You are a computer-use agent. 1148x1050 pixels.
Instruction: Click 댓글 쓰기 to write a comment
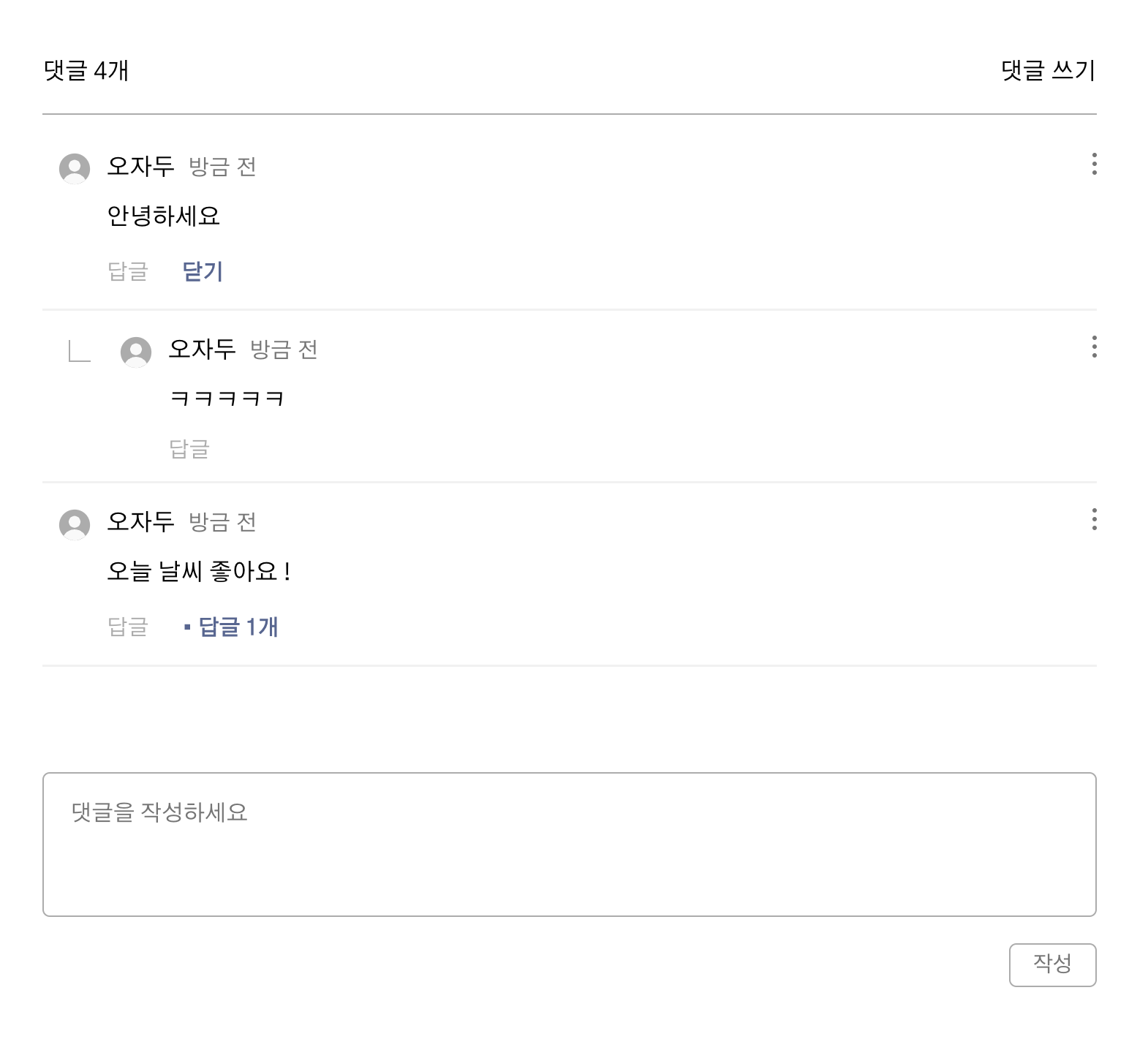1048,70
